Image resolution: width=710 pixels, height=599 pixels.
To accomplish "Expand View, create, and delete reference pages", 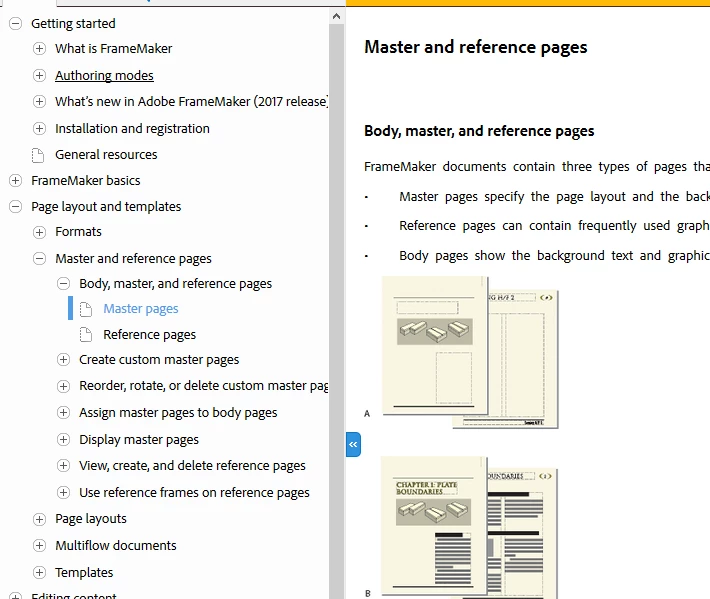I will click(63, 465).
